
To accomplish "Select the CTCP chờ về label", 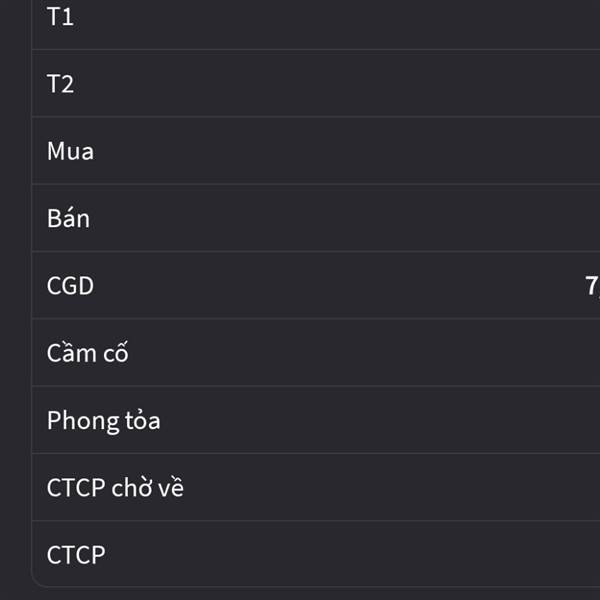I will point(115,487).
